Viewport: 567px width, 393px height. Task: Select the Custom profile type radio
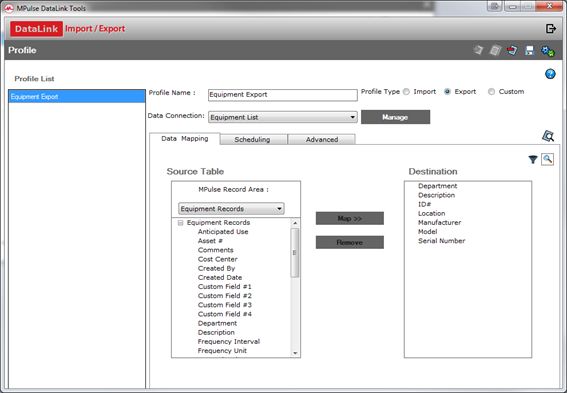[491, 92]
